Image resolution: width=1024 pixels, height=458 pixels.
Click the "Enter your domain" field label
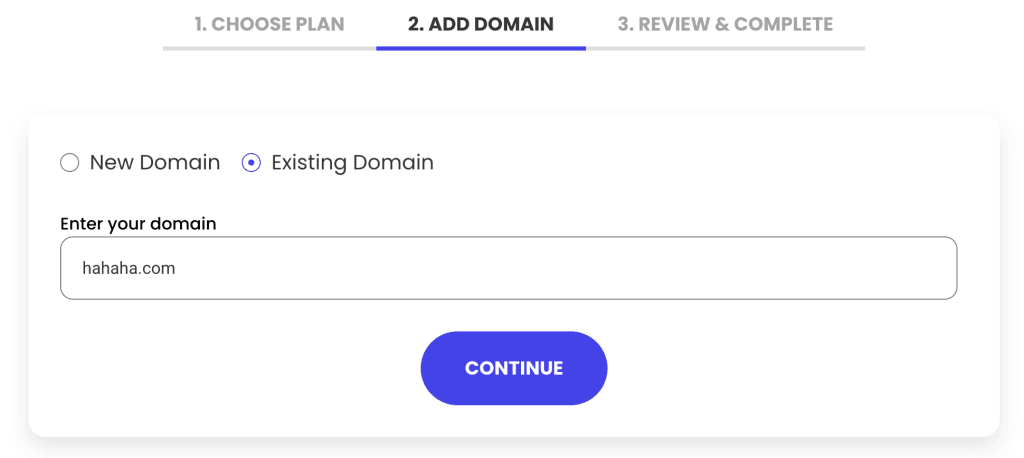138,223
